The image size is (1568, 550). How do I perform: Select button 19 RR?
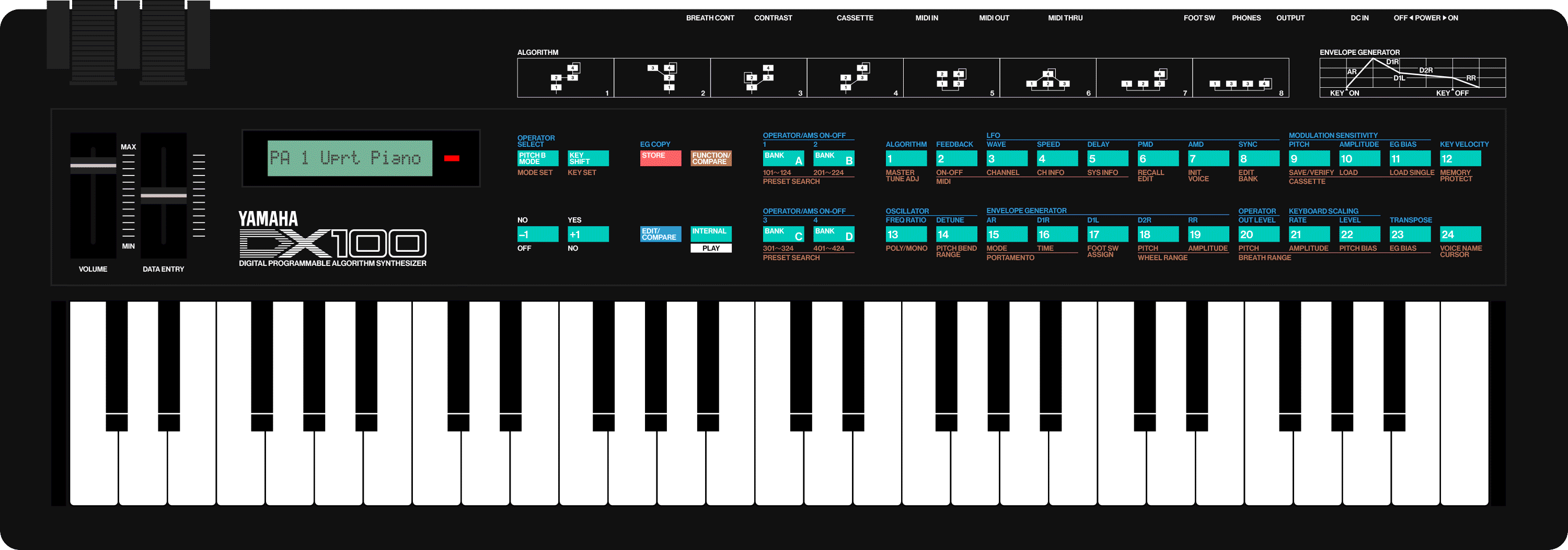(1209, 234)
